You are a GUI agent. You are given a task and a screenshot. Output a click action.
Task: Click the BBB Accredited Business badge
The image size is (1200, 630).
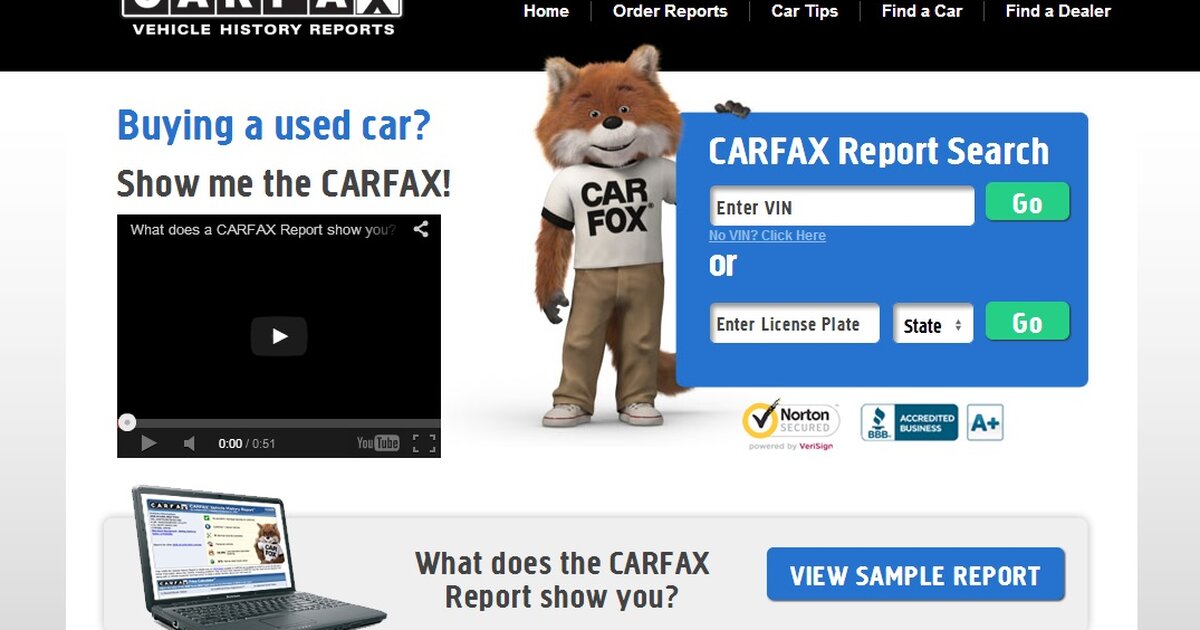coord(909,422)
